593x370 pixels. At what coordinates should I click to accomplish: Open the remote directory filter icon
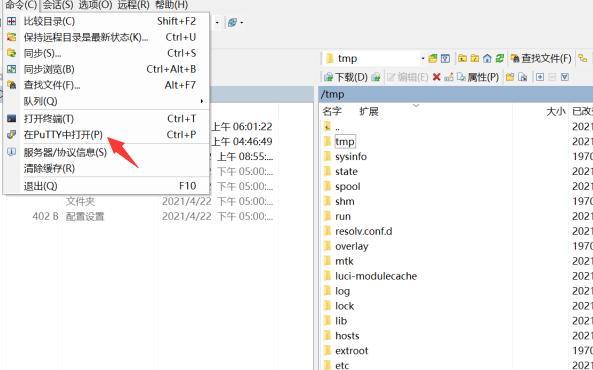[x=445, y=58]
